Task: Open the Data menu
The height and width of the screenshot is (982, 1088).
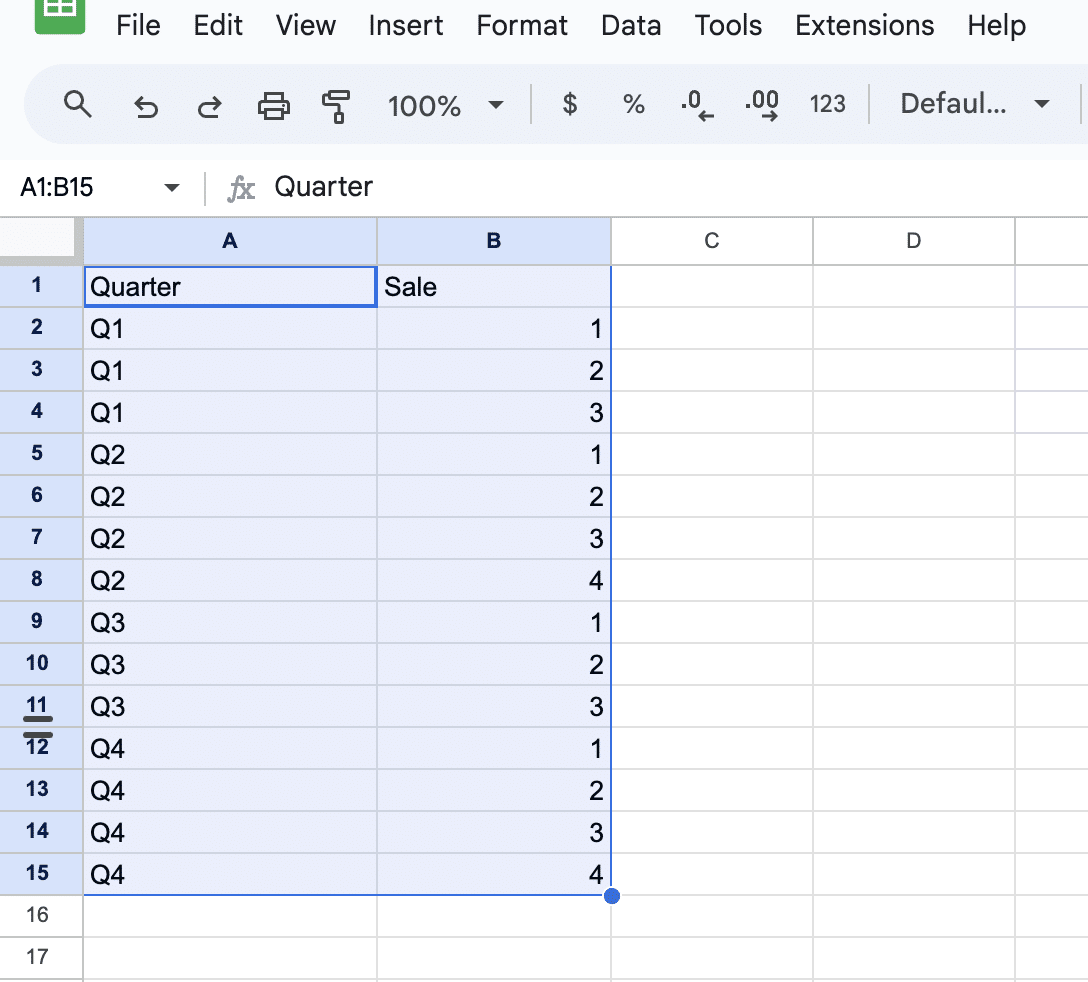Action: (631, 26)
